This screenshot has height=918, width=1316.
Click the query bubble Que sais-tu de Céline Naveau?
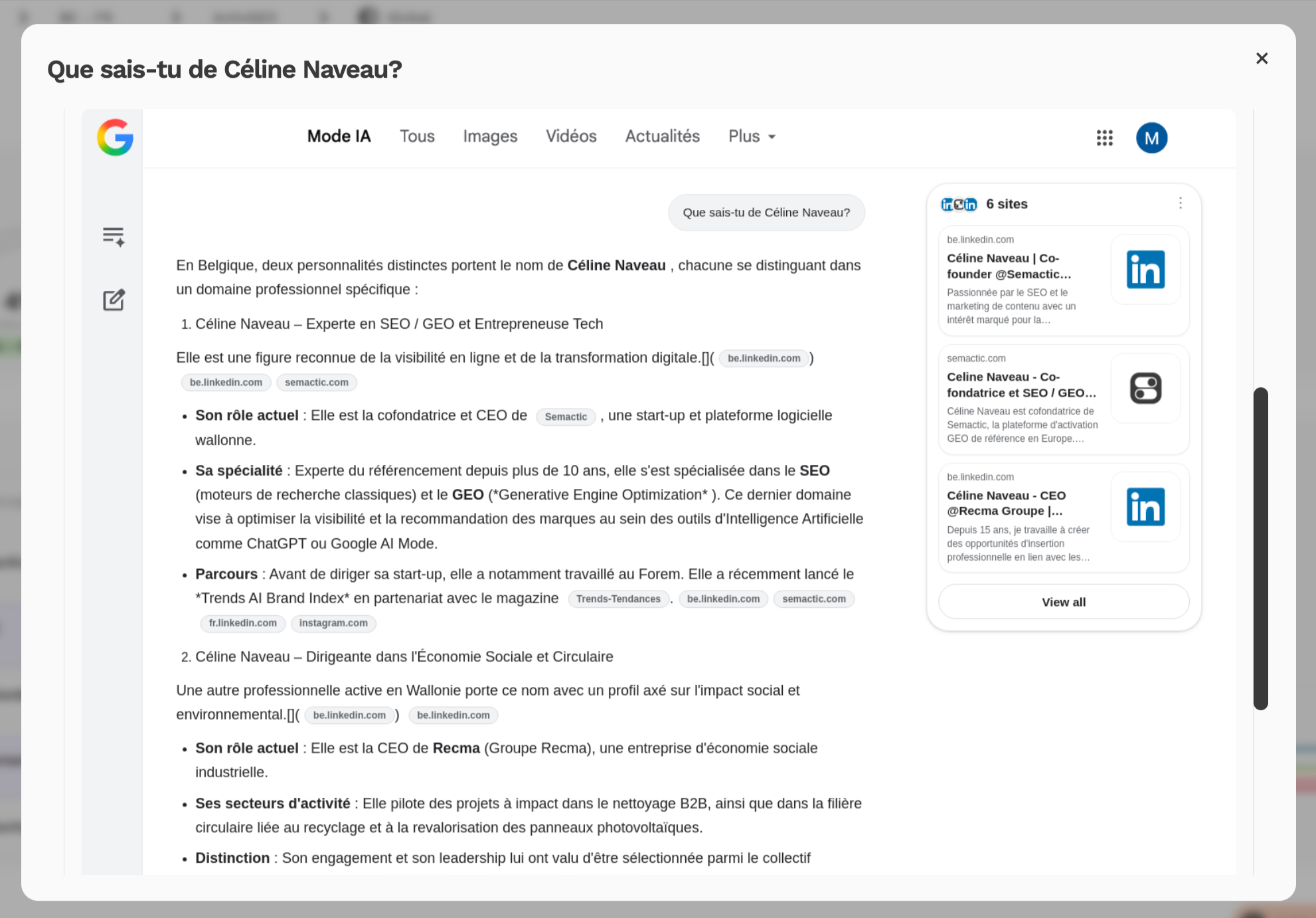(766, 213)
